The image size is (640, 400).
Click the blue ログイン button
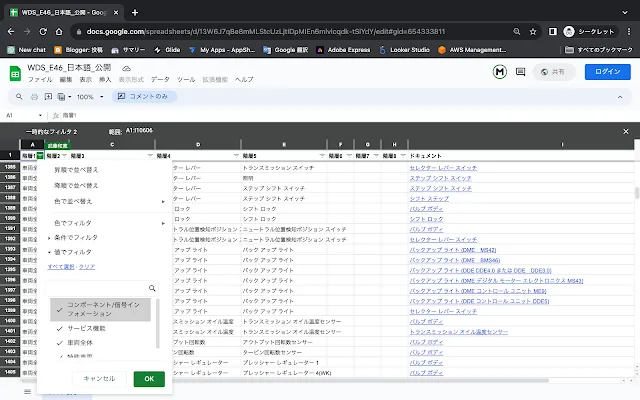point(607,72)
